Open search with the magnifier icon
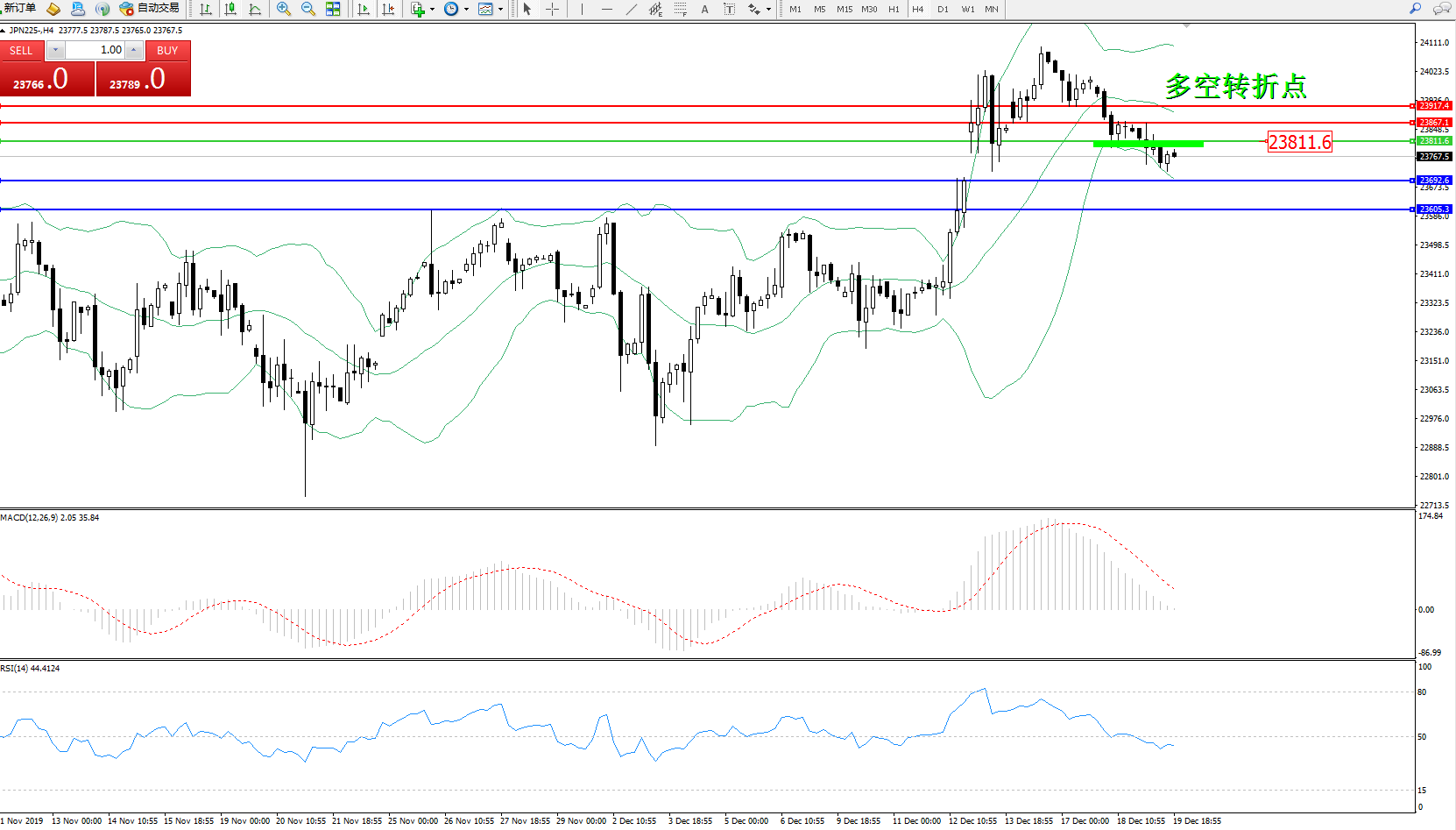 pos(1415,9)
